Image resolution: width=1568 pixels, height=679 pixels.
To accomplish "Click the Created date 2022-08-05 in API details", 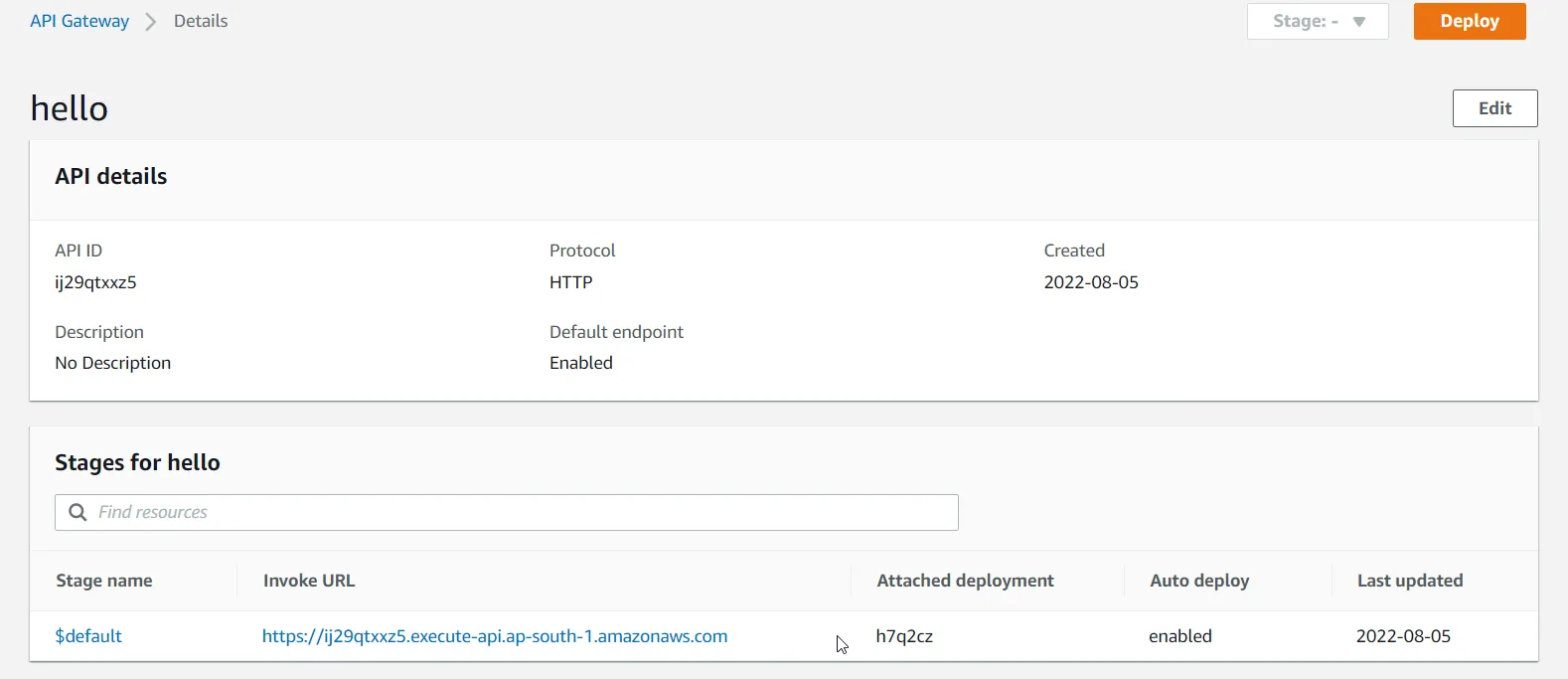I will pos(1091,282).
